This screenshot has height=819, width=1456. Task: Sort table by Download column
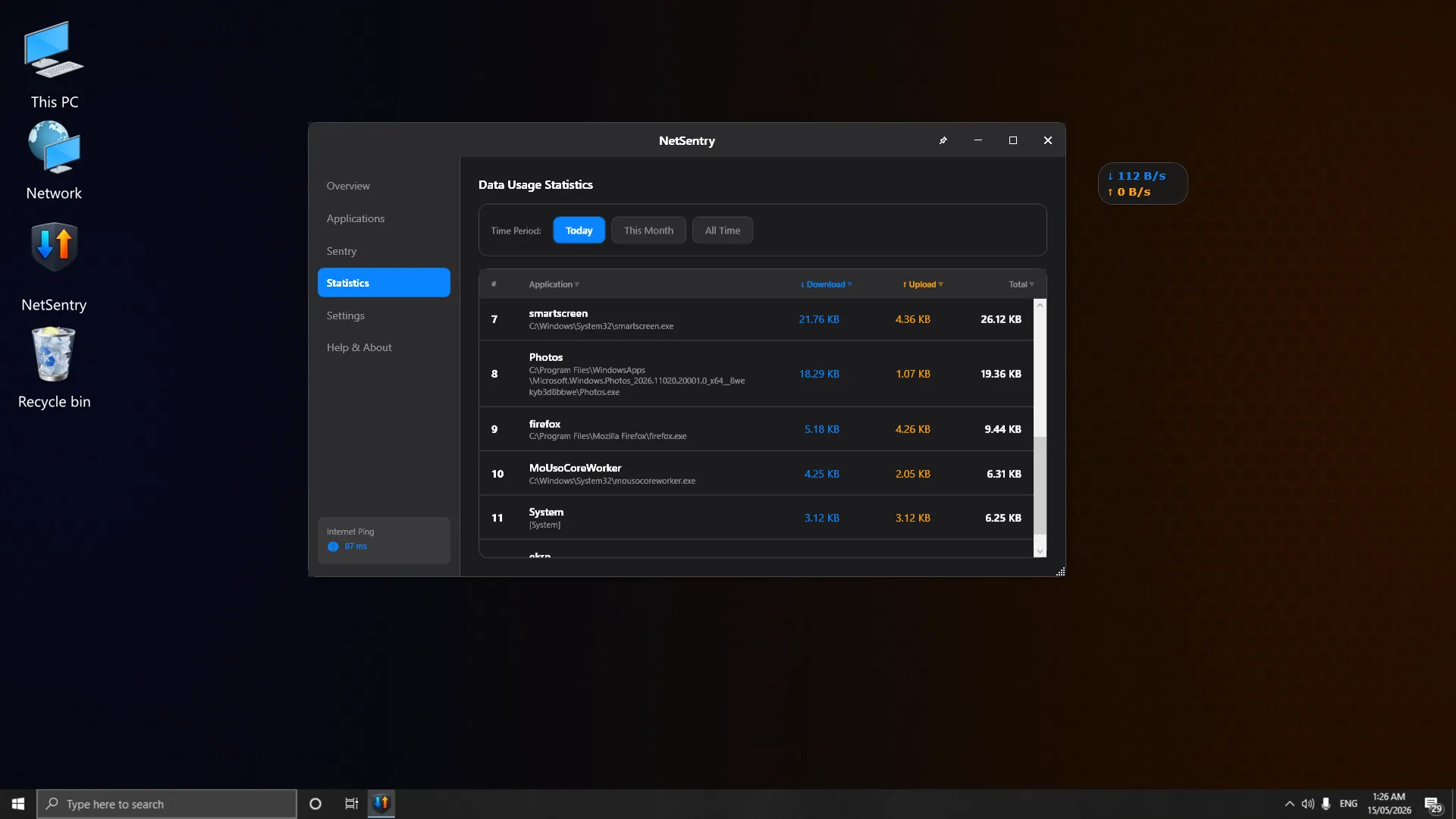[x=826, y=284]
